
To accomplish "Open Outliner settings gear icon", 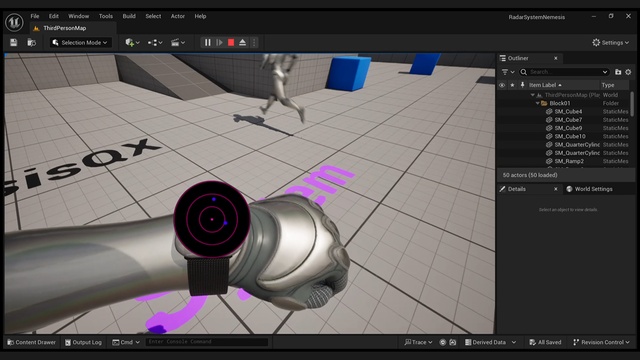I will point(628,72).
